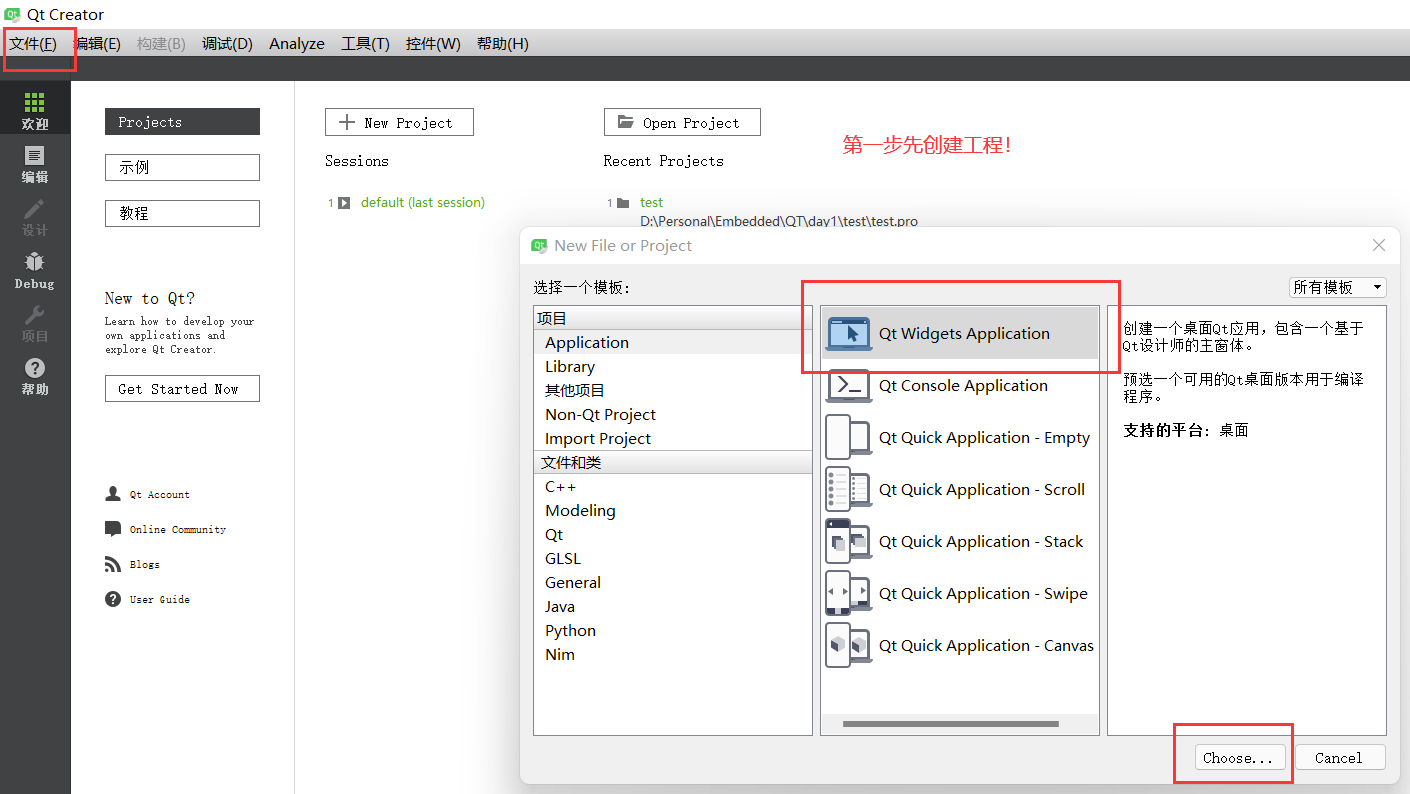1410x794 pixels.
Task: Close the New File or Project dialog
Action: click(x=1379, y=245)
